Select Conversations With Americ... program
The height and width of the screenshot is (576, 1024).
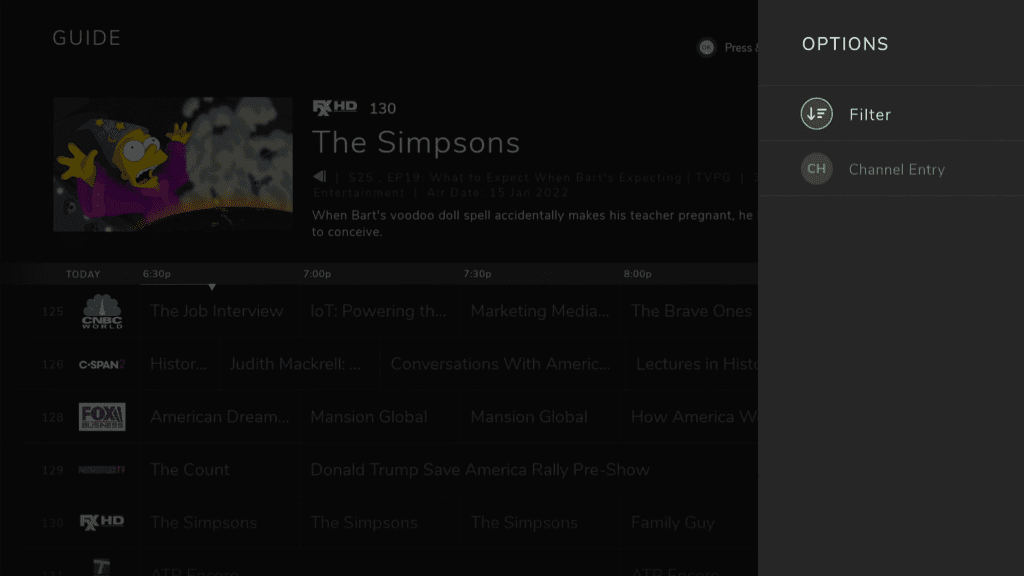click(x=500, y=364)
